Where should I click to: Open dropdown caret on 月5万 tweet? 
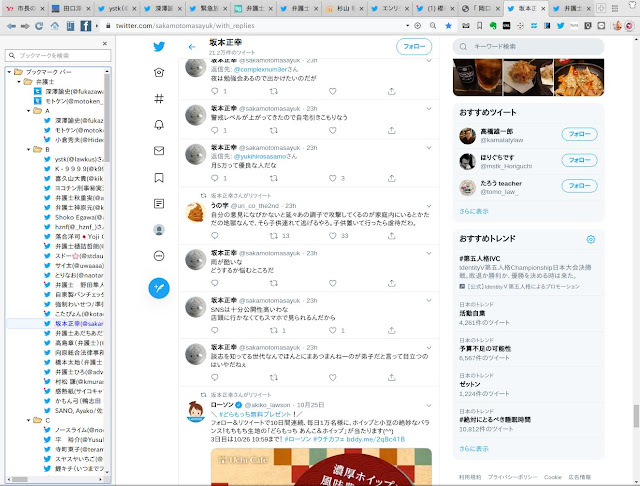(429, 148)
